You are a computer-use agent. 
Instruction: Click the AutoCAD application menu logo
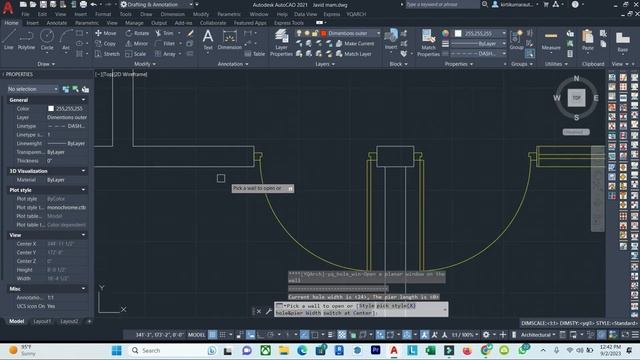8,7
